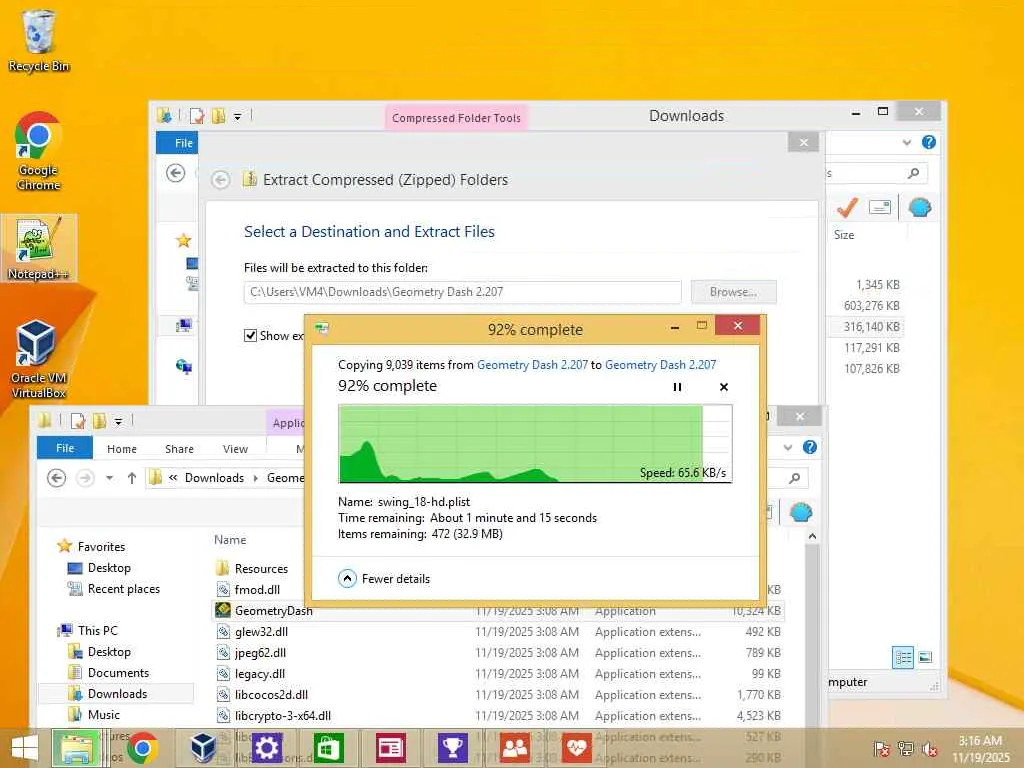Collapse progress with Fewer details

pos(384,579)
